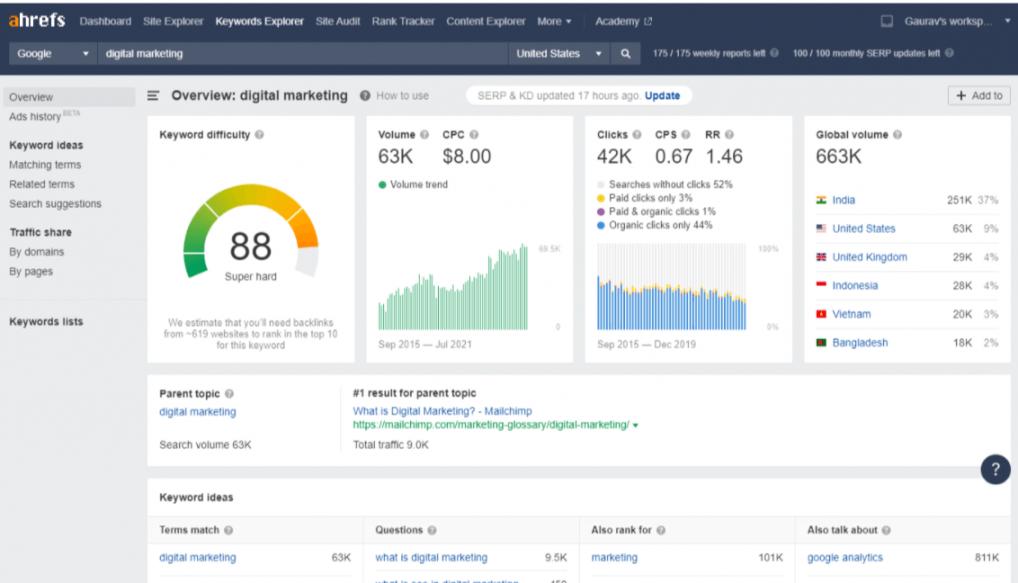The height and width of the screenshot is (583, 1018).
Task: Click the Keyword difficulty info icon
Action: [x=259, y=134]
